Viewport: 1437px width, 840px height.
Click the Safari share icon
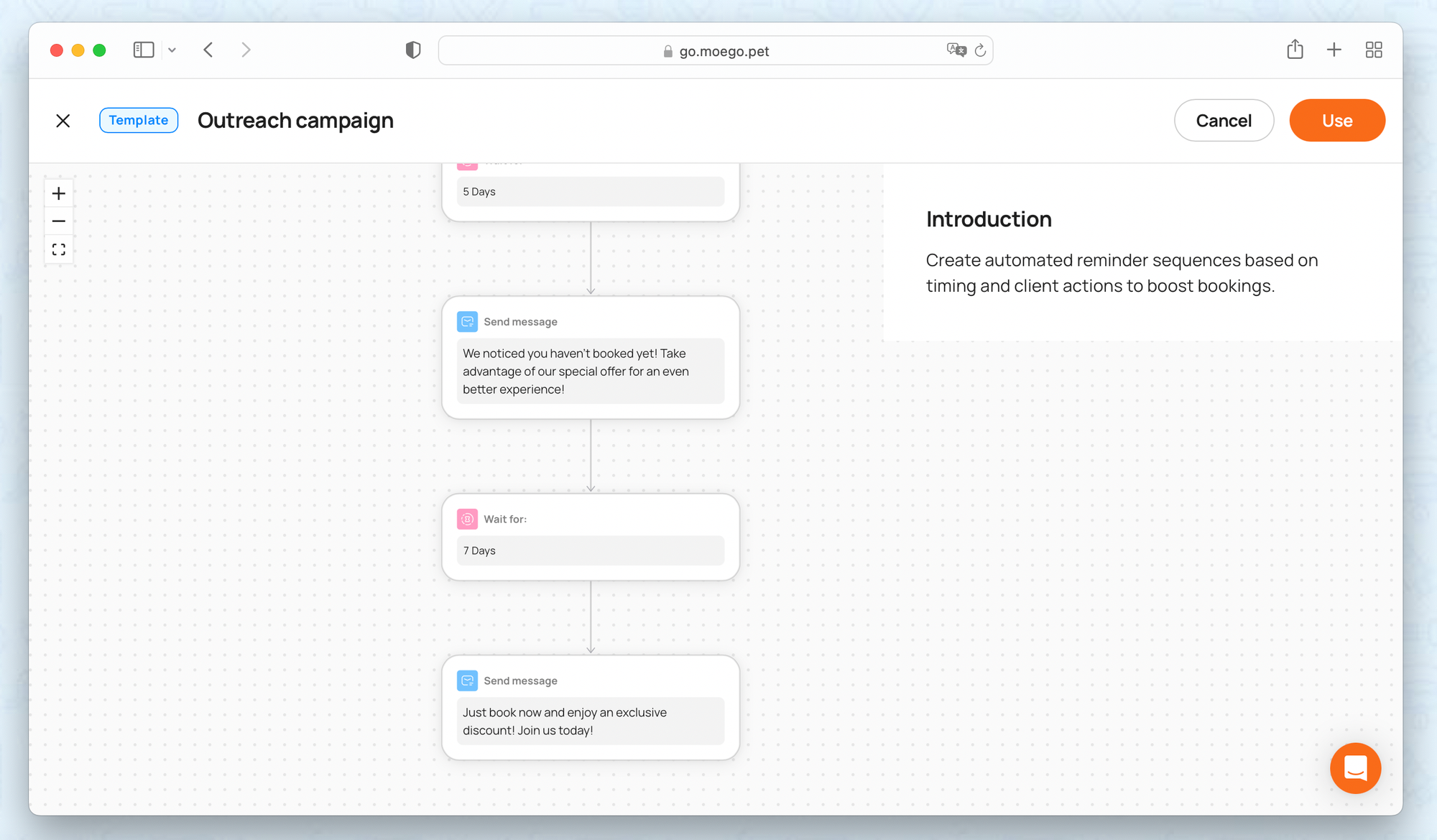click(1295, 50)
